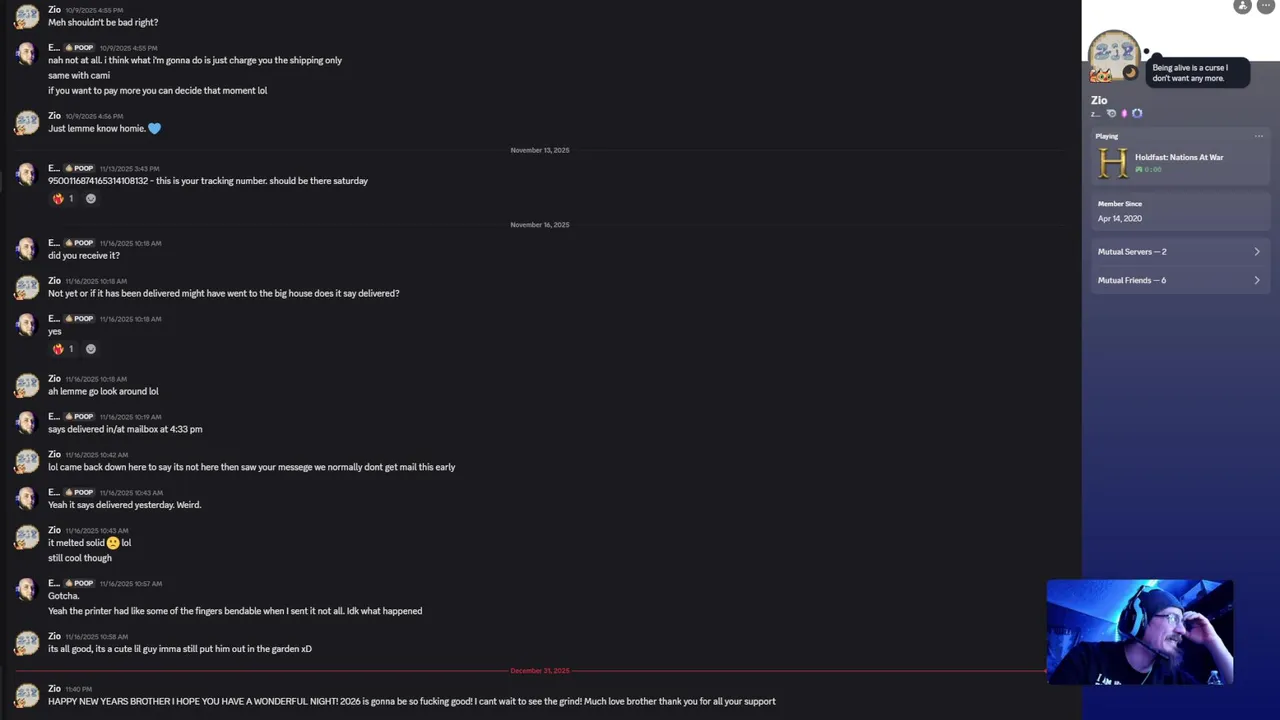
Task: Click the webcam overlay video thumbnail
Action: (x=1139, y=632)
